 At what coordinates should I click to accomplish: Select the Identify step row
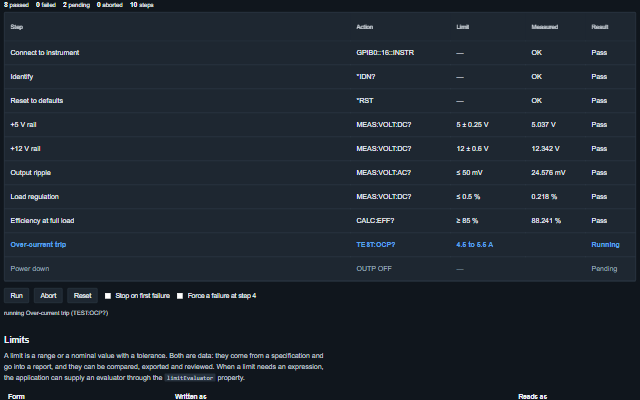point(320,77)
